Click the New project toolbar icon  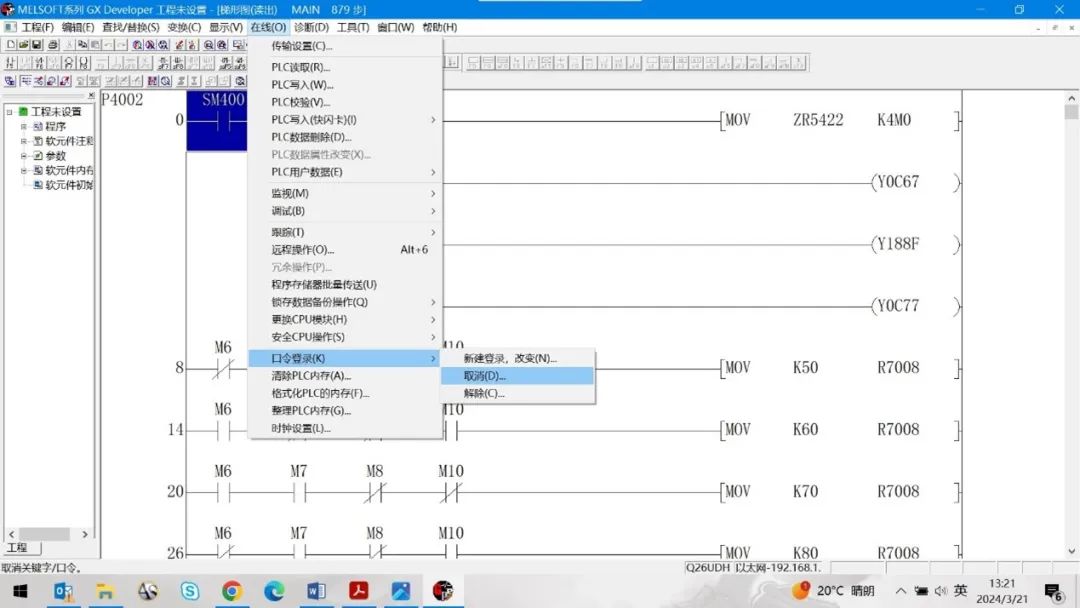click(10, 45)
